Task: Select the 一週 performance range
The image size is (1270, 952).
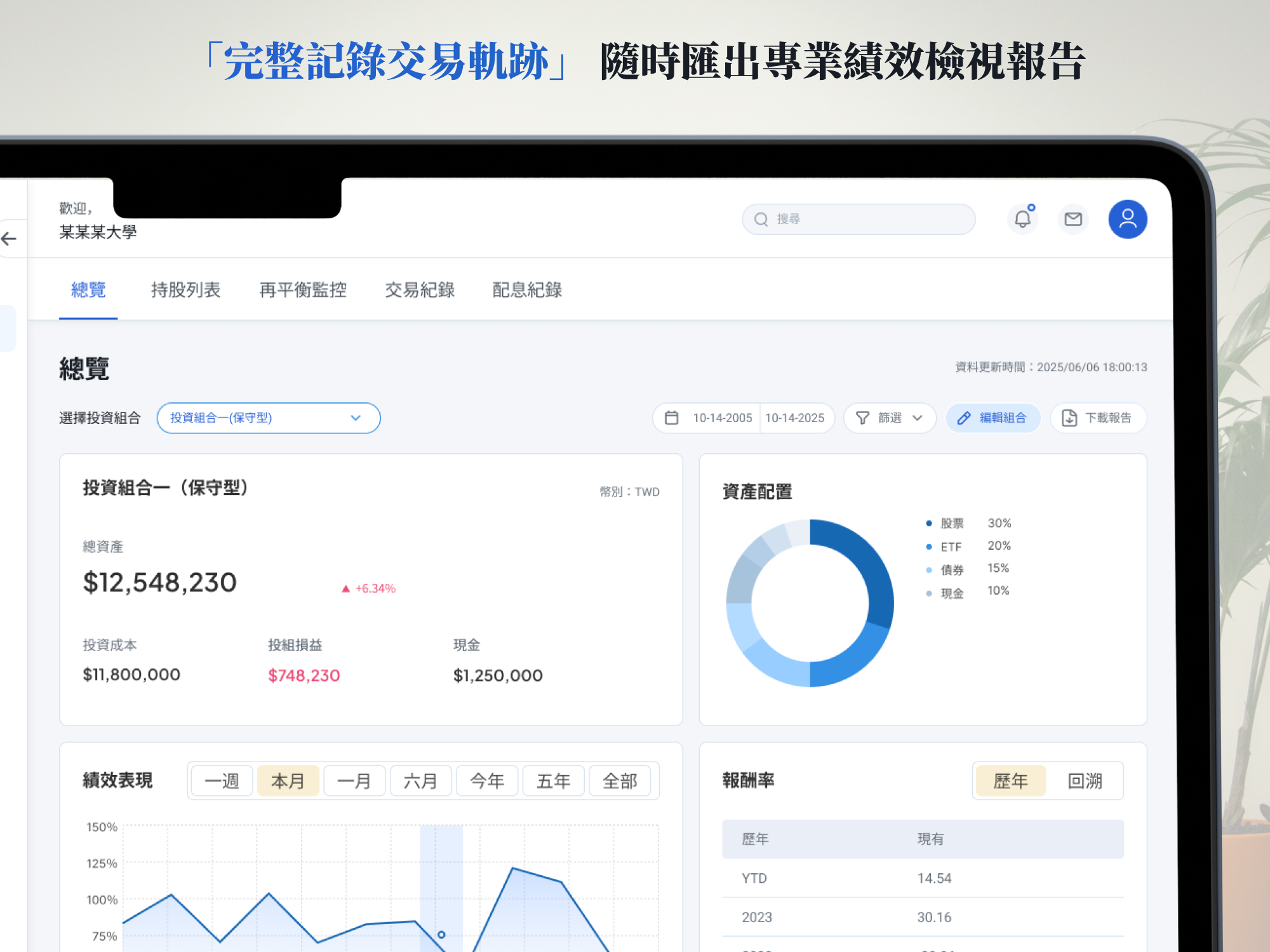Action: (222, 781)
